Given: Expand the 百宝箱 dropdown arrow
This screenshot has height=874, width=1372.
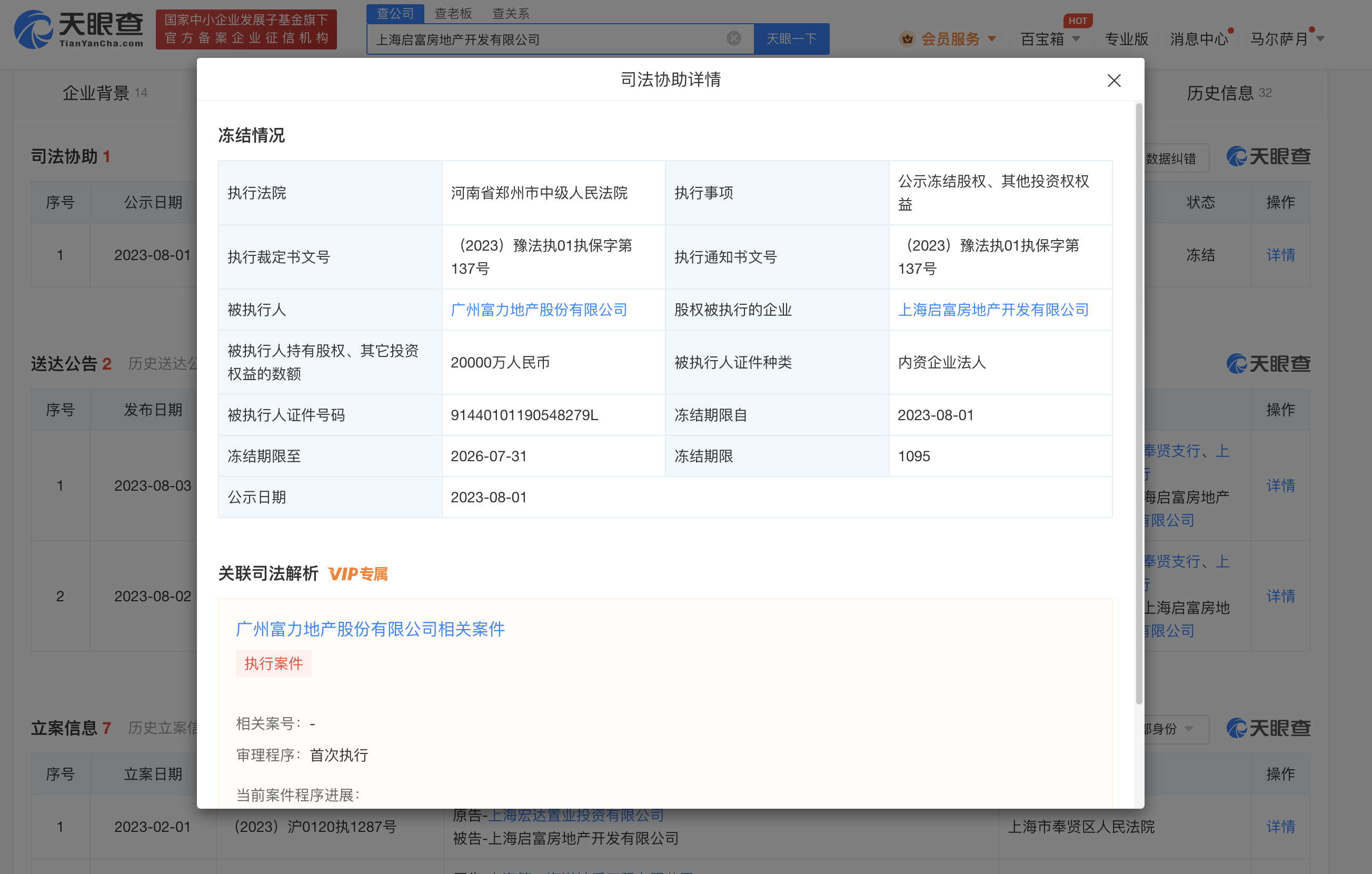Looking at the screenshot, I should tap(1076, 39).
